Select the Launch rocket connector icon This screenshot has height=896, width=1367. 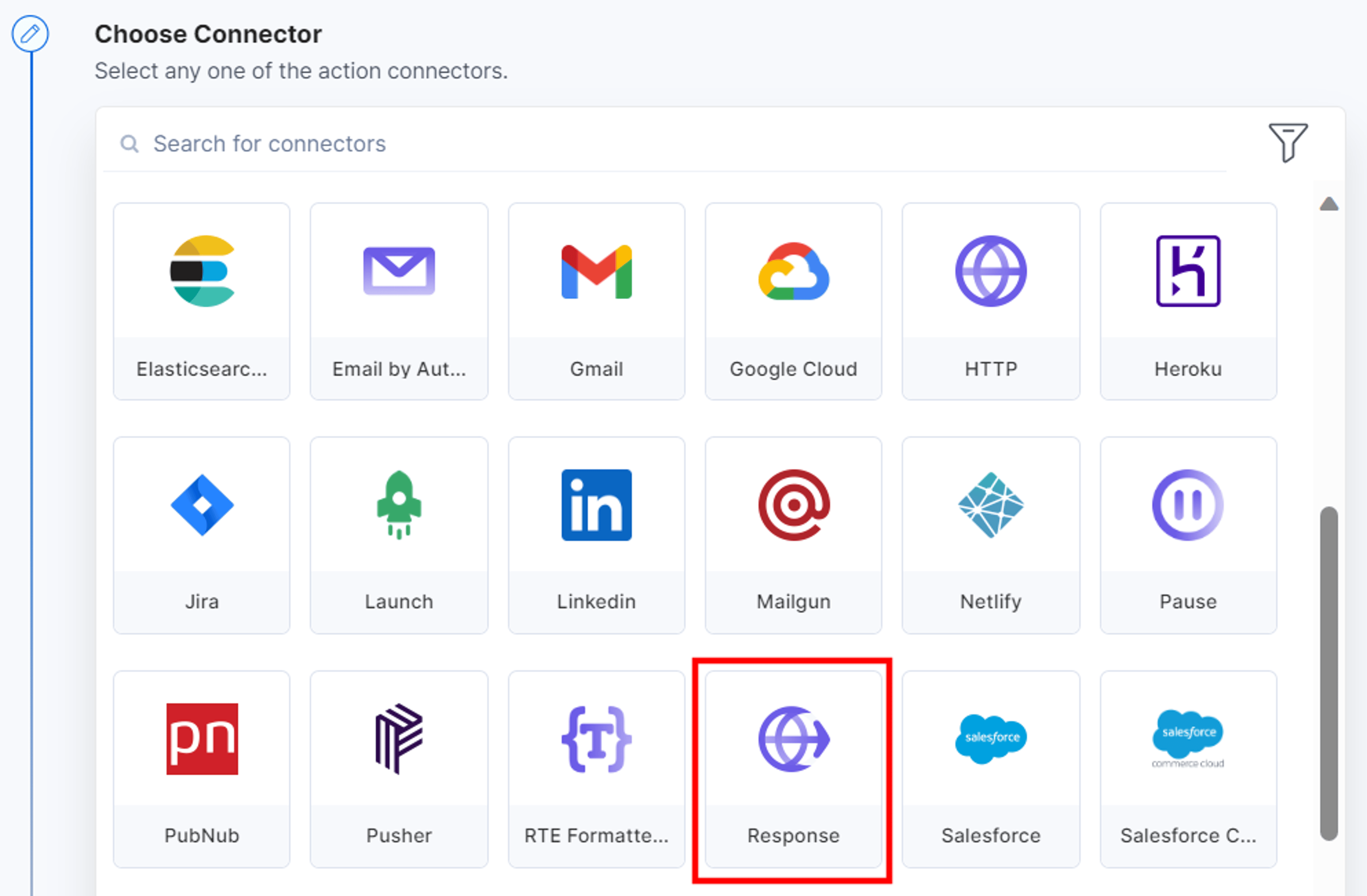tap(399, 505)
